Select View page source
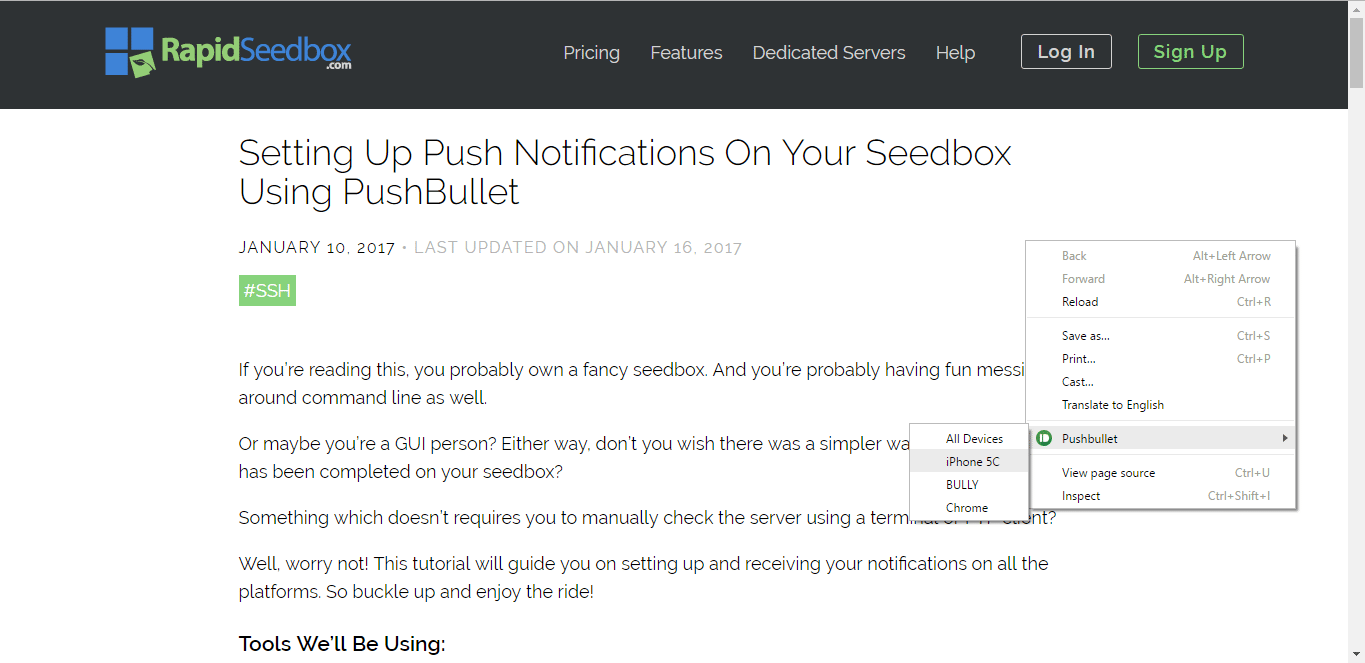 point(1161,473)
